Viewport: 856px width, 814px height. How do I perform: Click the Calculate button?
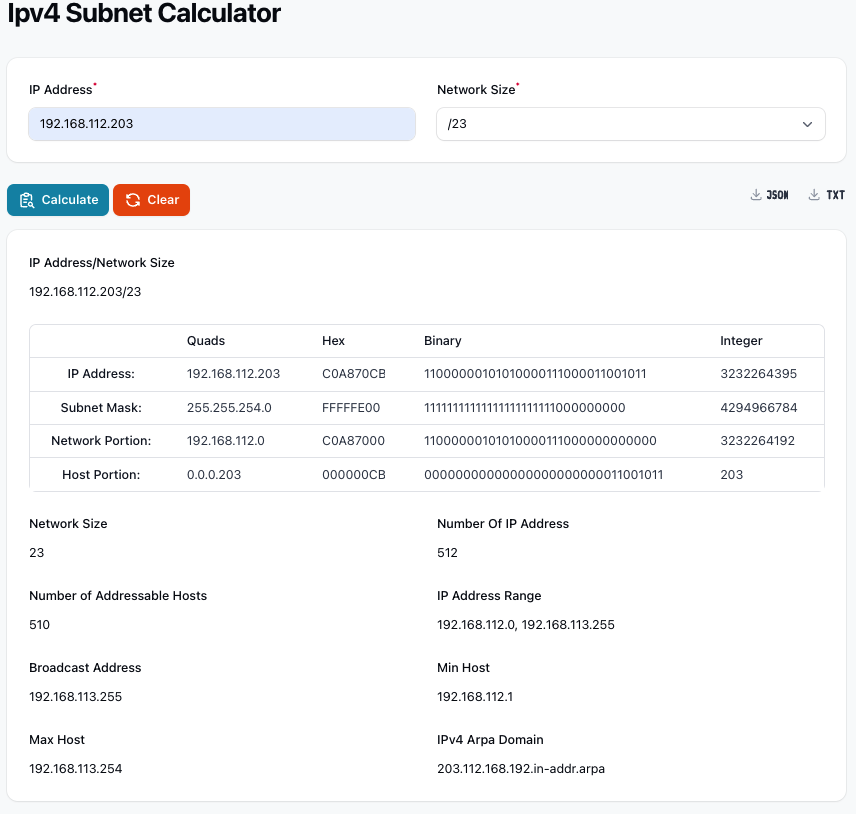tap(58, 200)
